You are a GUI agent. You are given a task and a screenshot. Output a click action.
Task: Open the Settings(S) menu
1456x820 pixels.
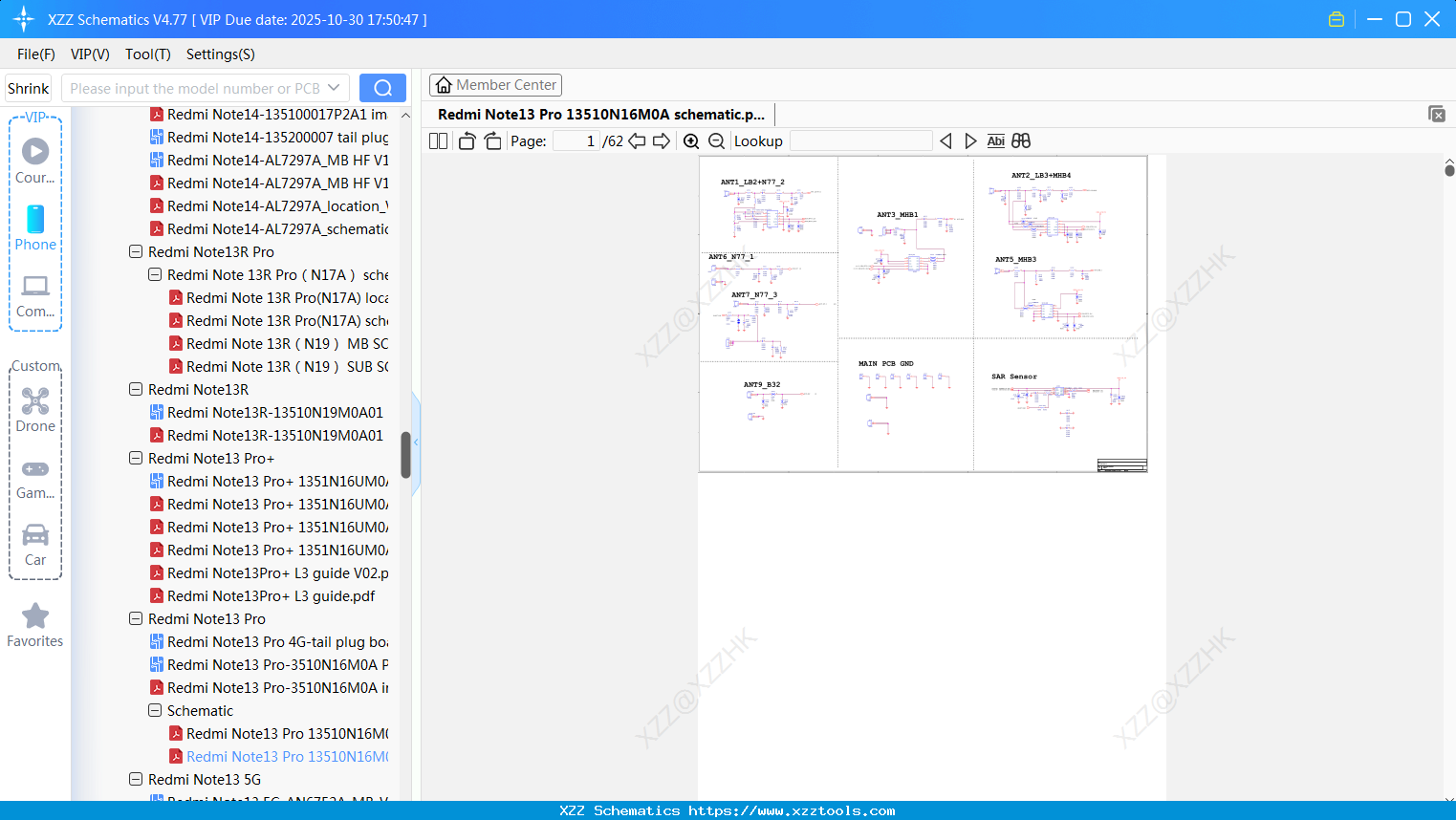click(x=221, y=54)
